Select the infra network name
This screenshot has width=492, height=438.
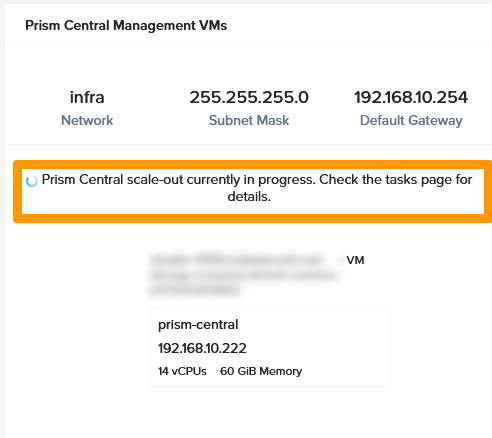(x=87, y=97)
